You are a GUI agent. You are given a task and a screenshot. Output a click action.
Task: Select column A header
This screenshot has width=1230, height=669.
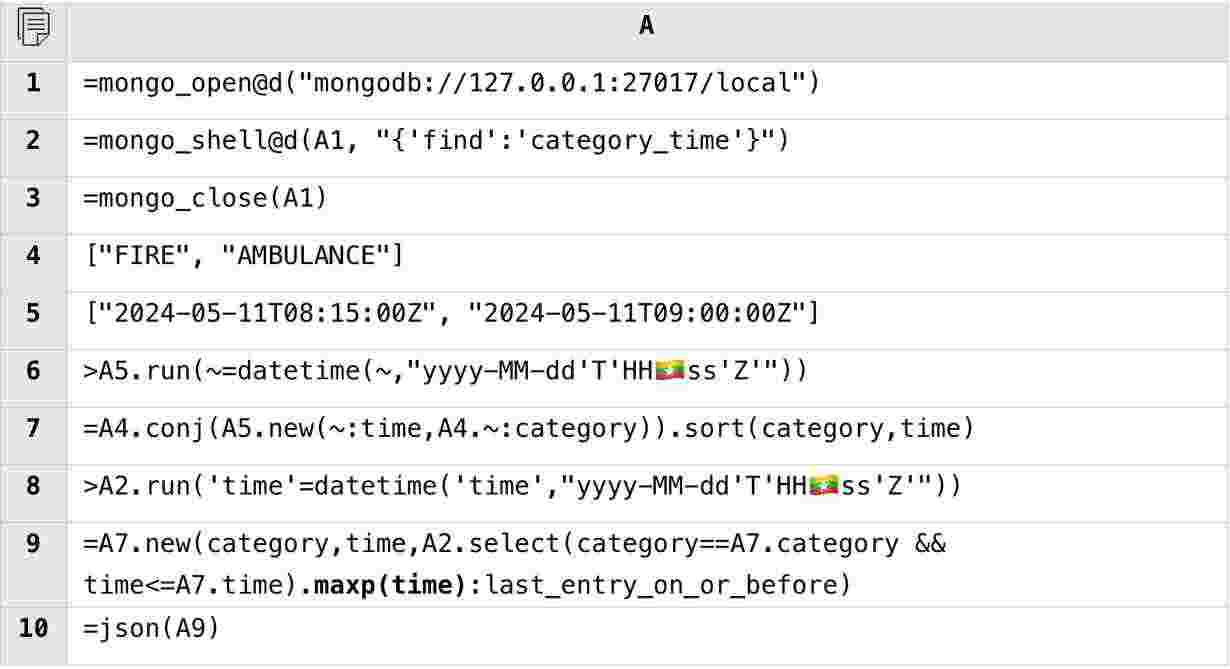point(647,27)
